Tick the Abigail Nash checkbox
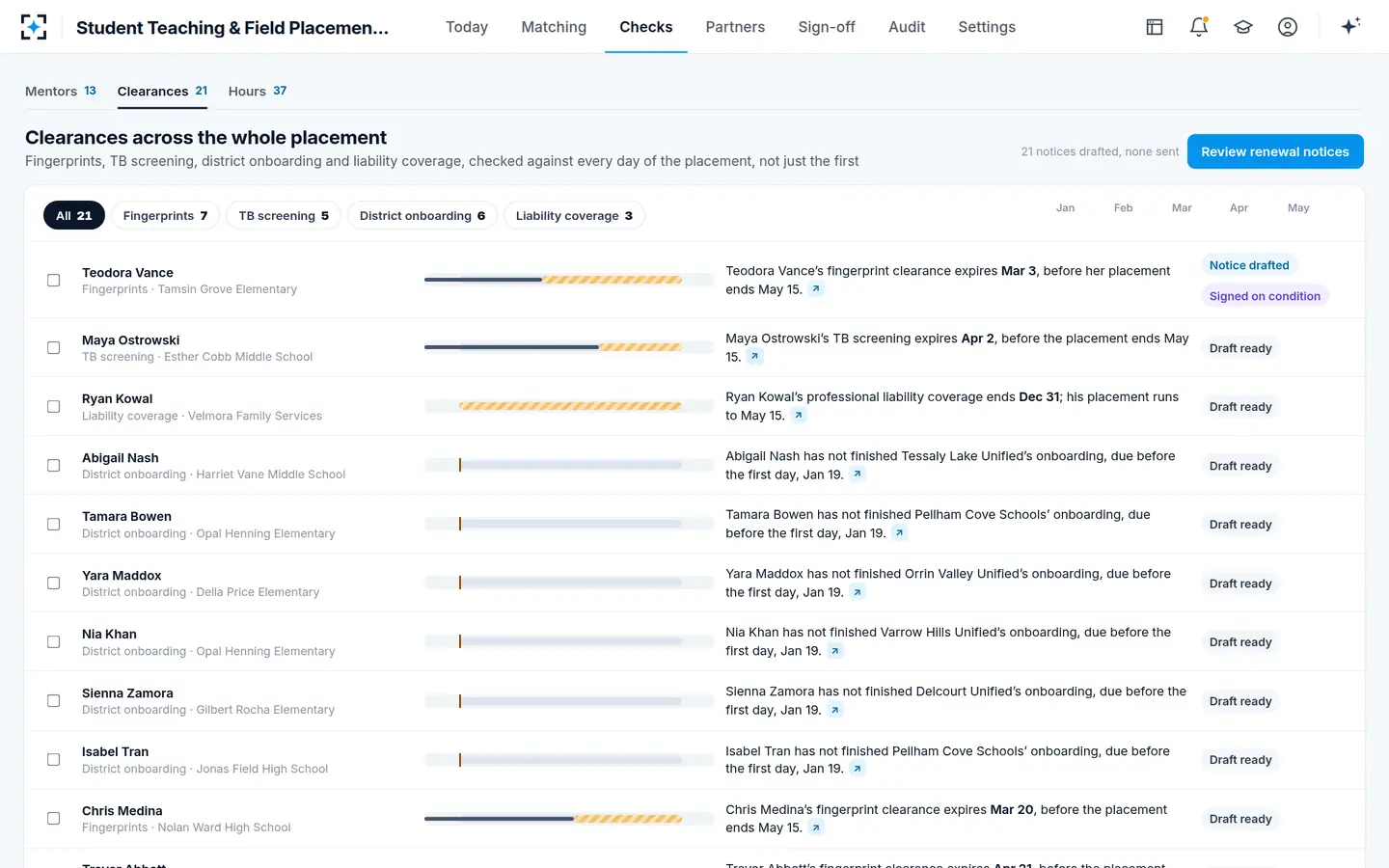This screenshot has width=1389, height=868. click(54, 466)
